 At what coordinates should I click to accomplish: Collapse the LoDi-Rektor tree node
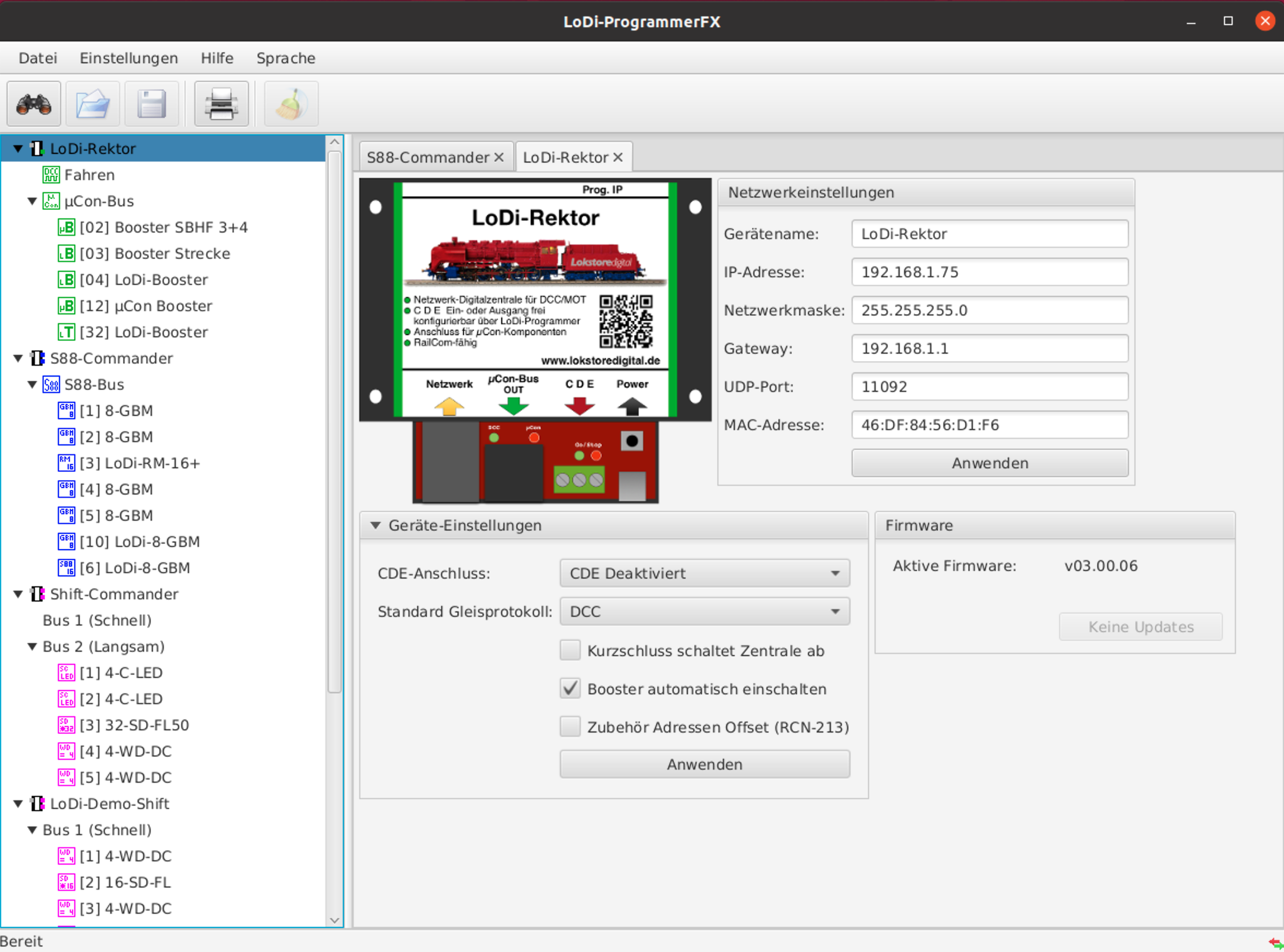click(18, 149)
